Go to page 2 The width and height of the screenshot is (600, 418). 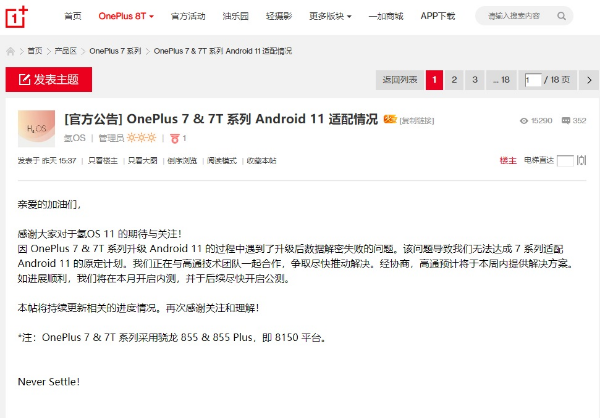[454, 80]
